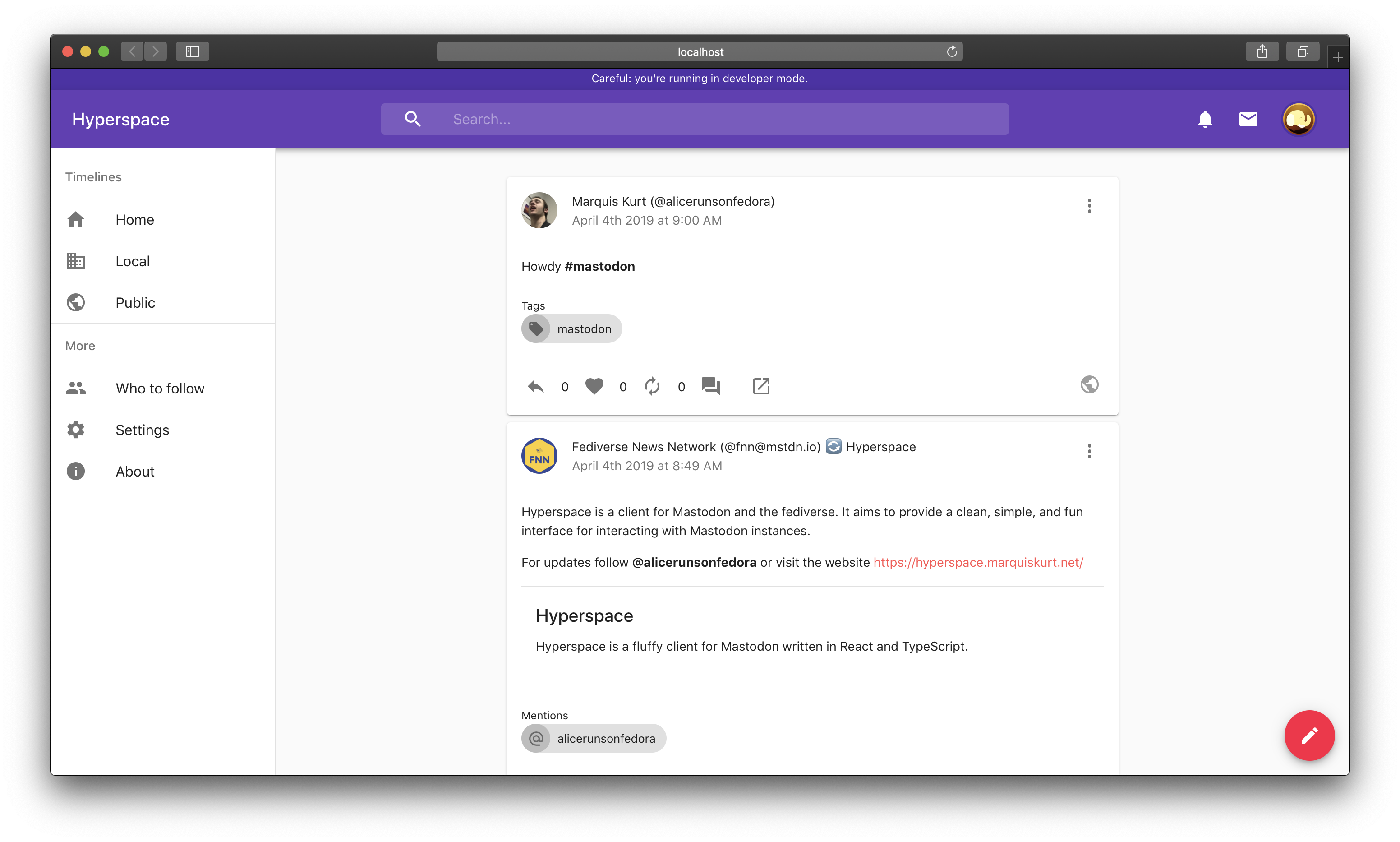Image resolution: width=1400 pixels, height=842 pixels.
Task: Open the user account avatar menu
Action: pyautogui.click(x=1299, y=119)
